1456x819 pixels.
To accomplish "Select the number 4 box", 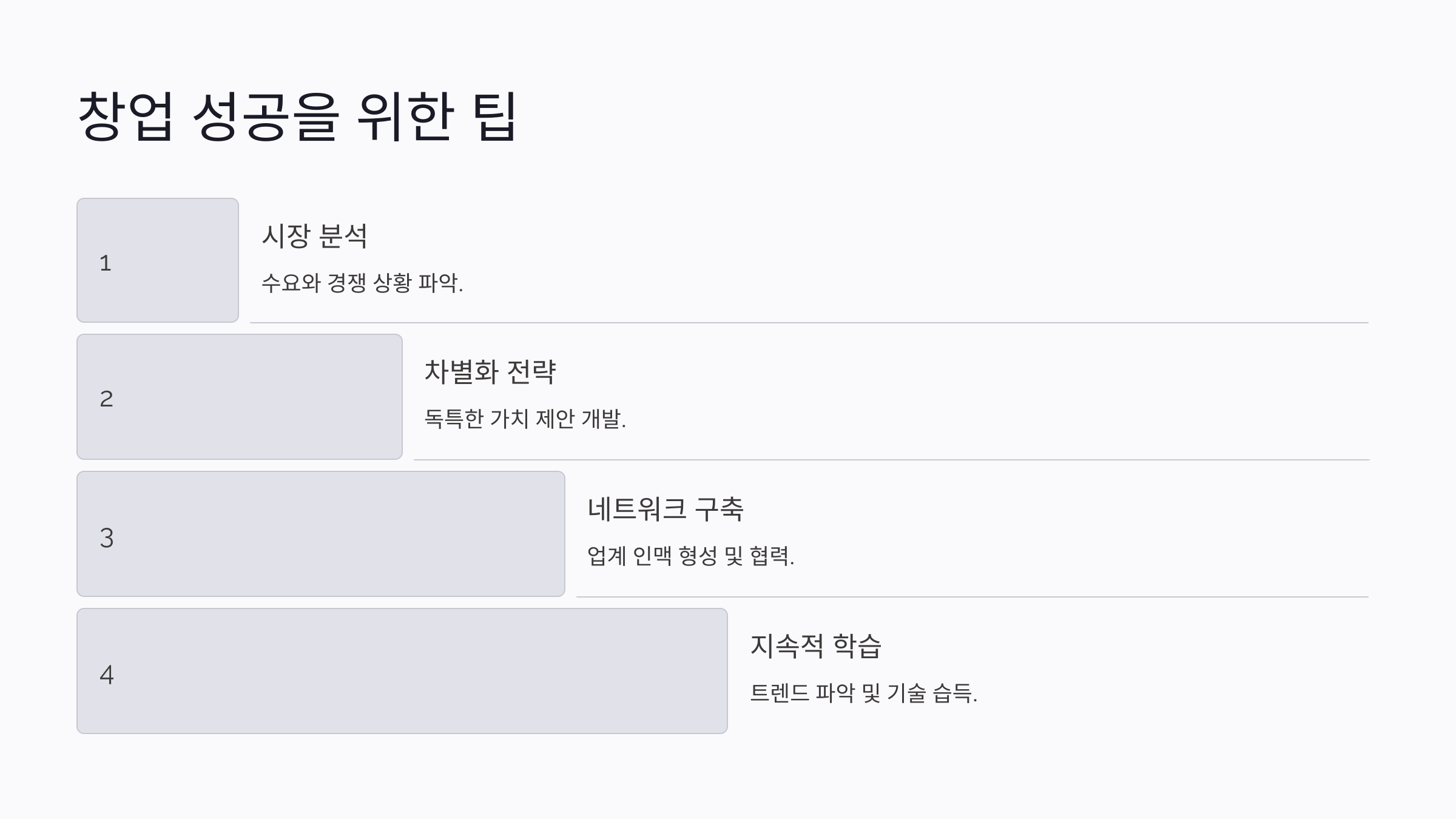I will 402,671.
